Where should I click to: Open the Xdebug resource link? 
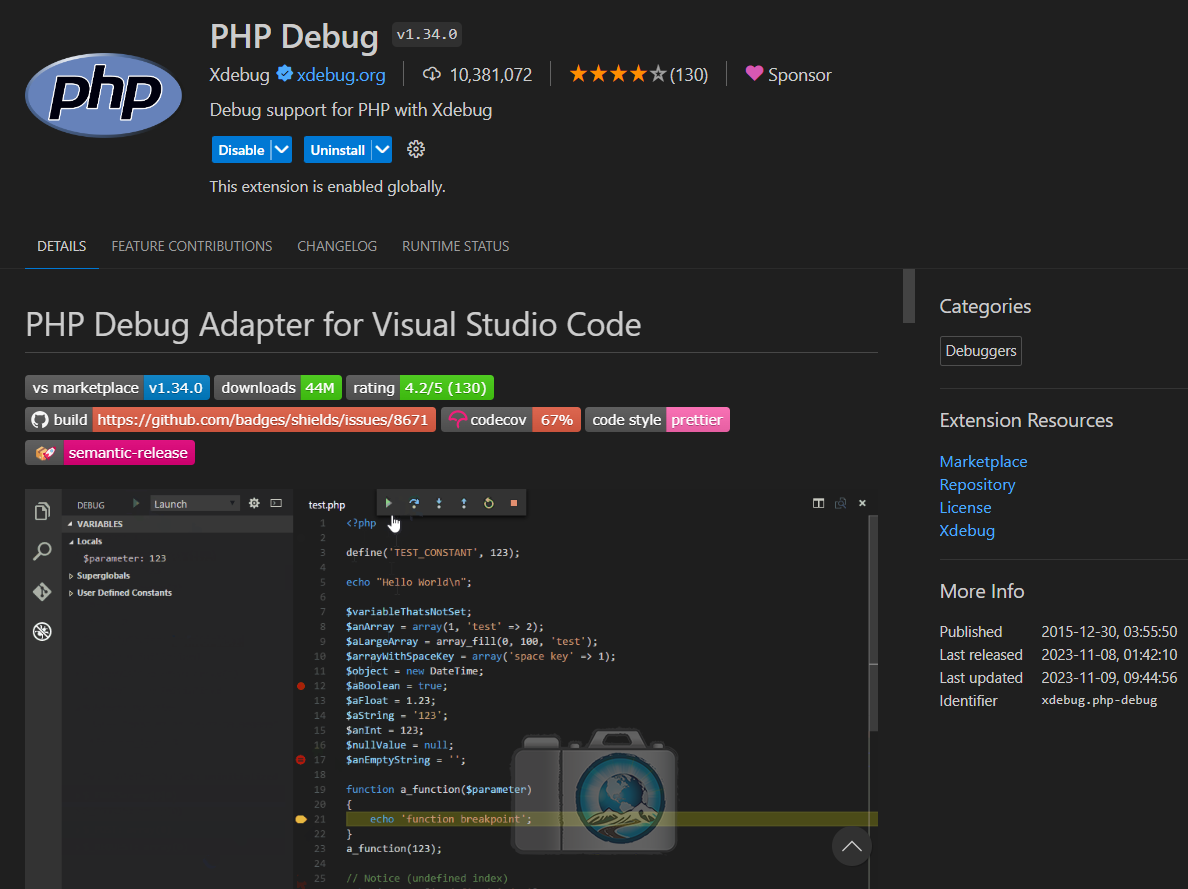[967, 531]
